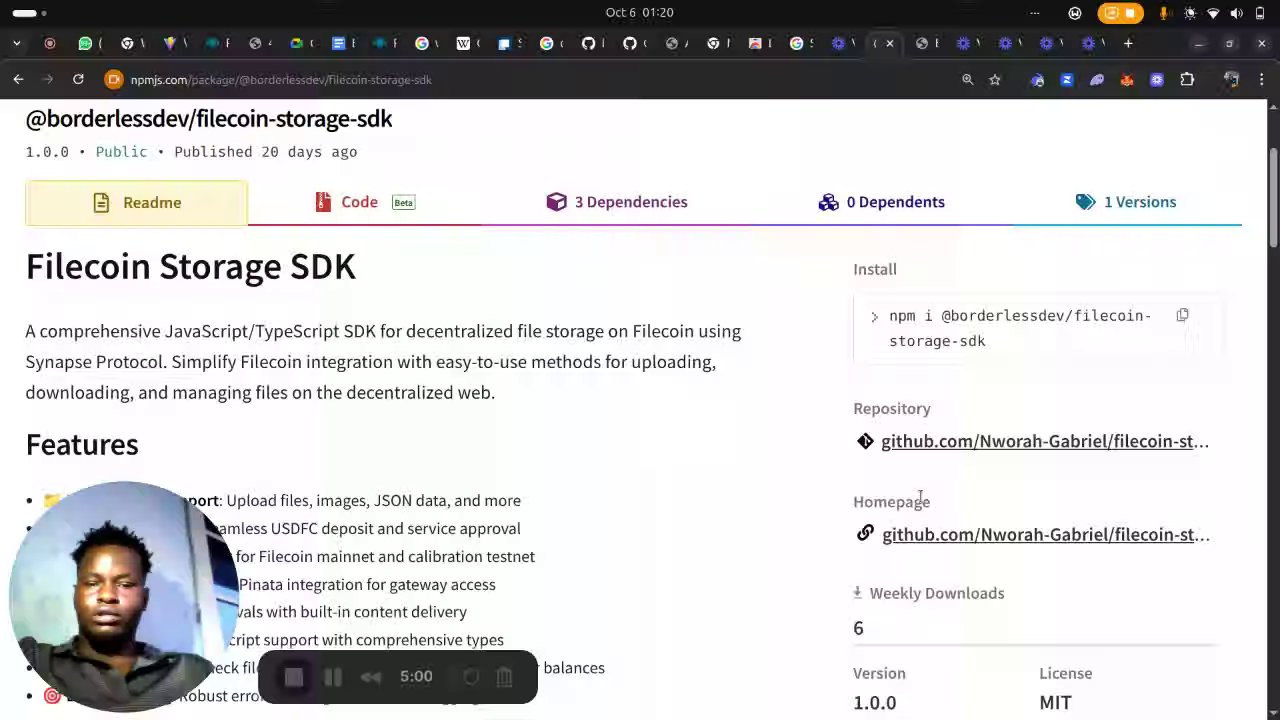This screenshot has height=720, width=1280.
Task: Open a new browser tab
Action: pos(1128,43)
